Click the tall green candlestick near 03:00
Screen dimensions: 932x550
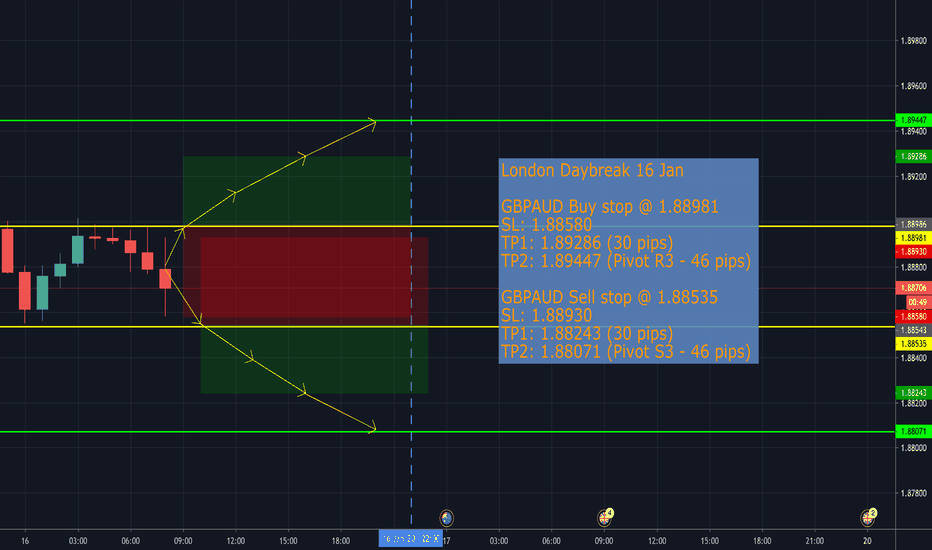coord(77,250)
